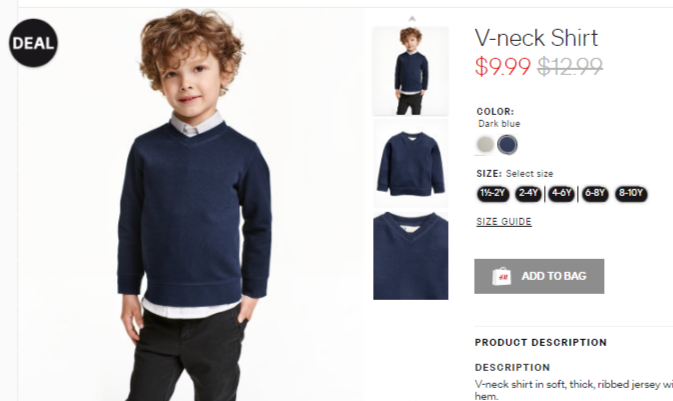Select the 1½-2Y size option
Image resolution: width=673 pixels, height=401 pixels.
493,194
